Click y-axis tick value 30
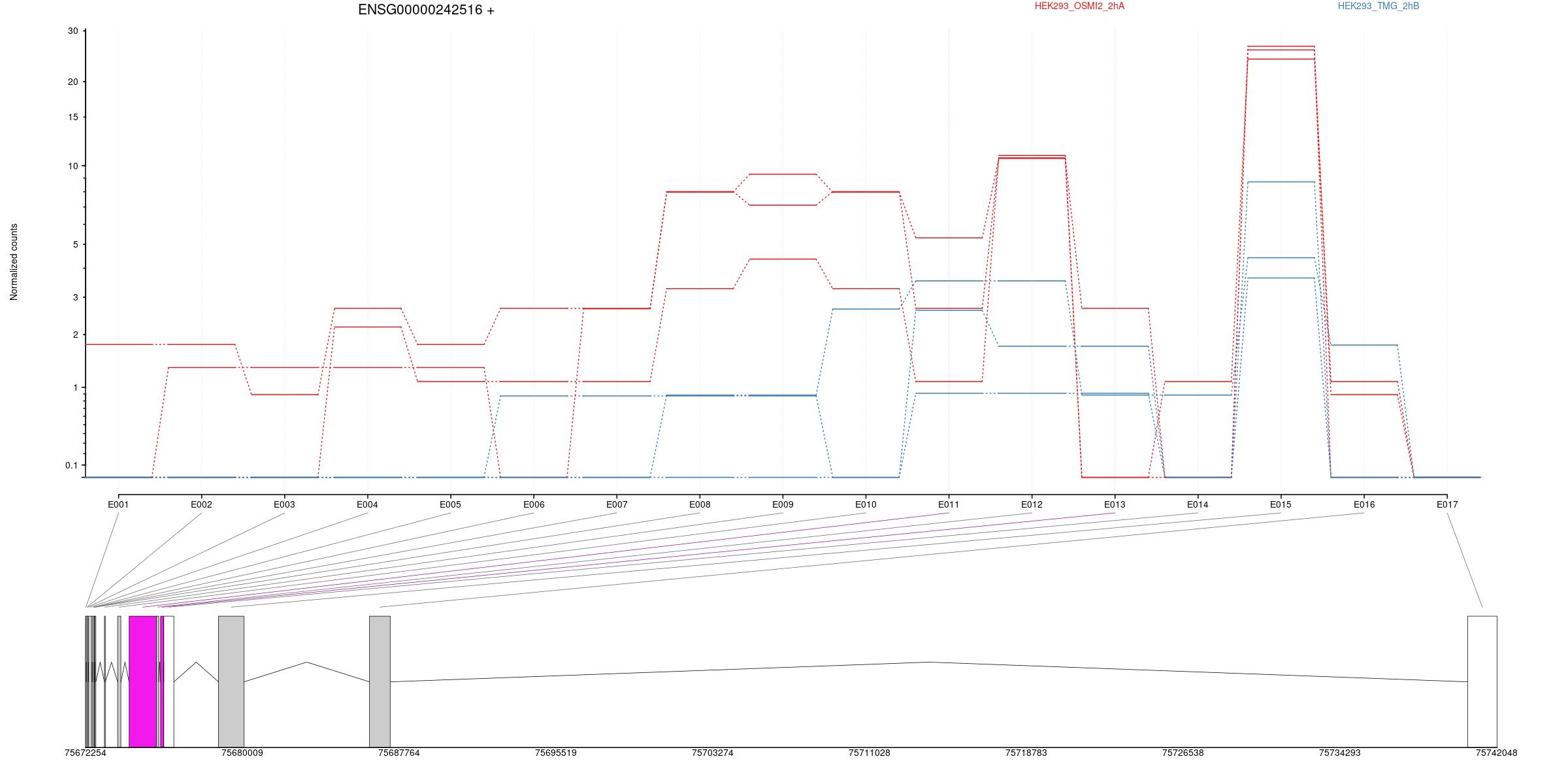The height and width of the screenshot is (784, 1568). coord(73,31)
